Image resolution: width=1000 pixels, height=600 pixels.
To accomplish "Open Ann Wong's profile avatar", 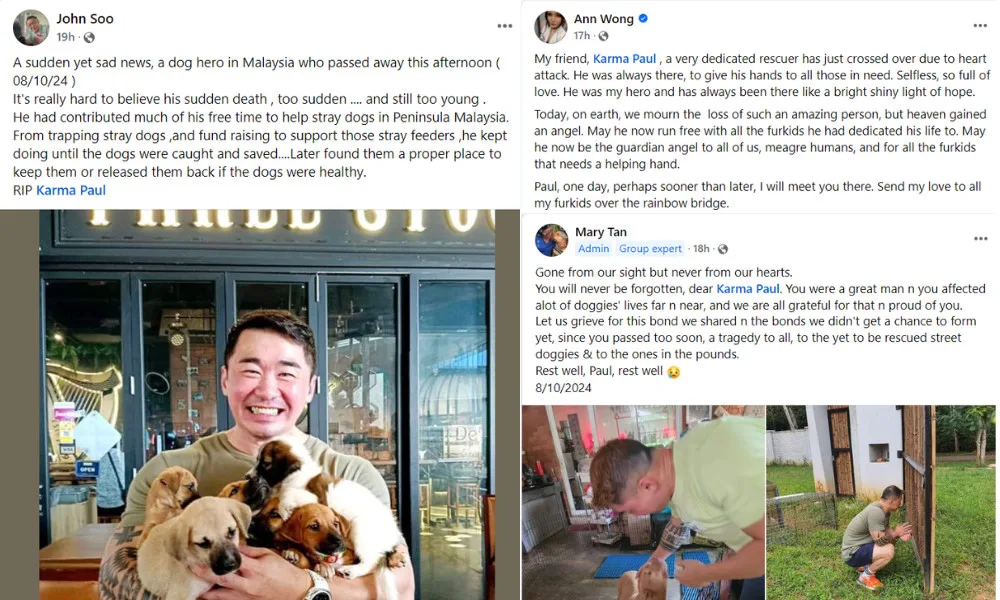I will pos(550,27).
